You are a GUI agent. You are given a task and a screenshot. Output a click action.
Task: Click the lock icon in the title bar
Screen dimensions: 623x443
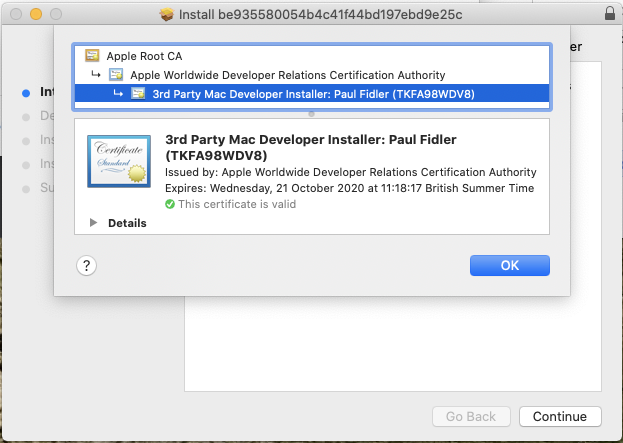(610, 14)
